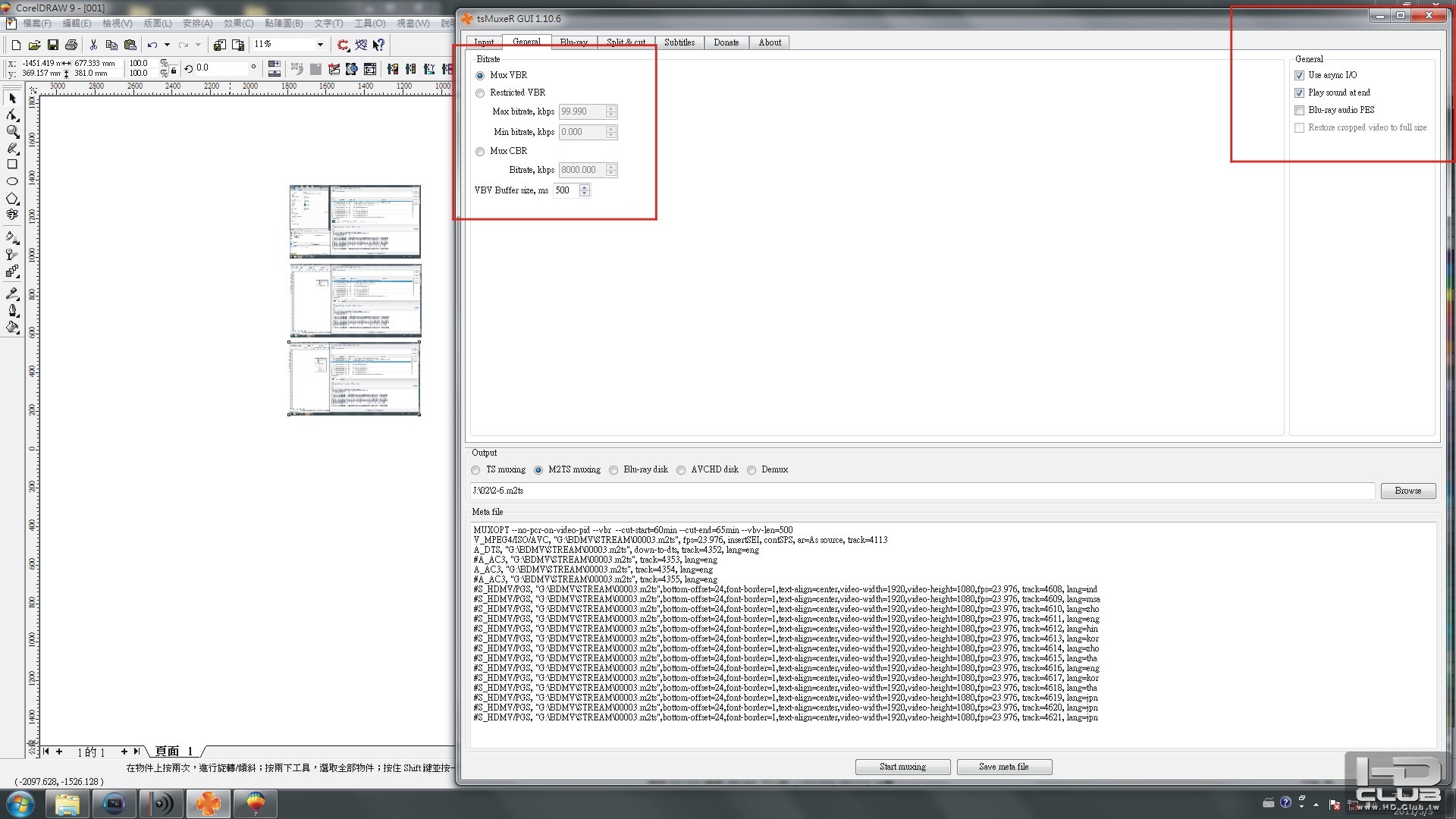Uncheck Play sound at end
This screenshot has width=1456, height=819.
[1299, 93]
